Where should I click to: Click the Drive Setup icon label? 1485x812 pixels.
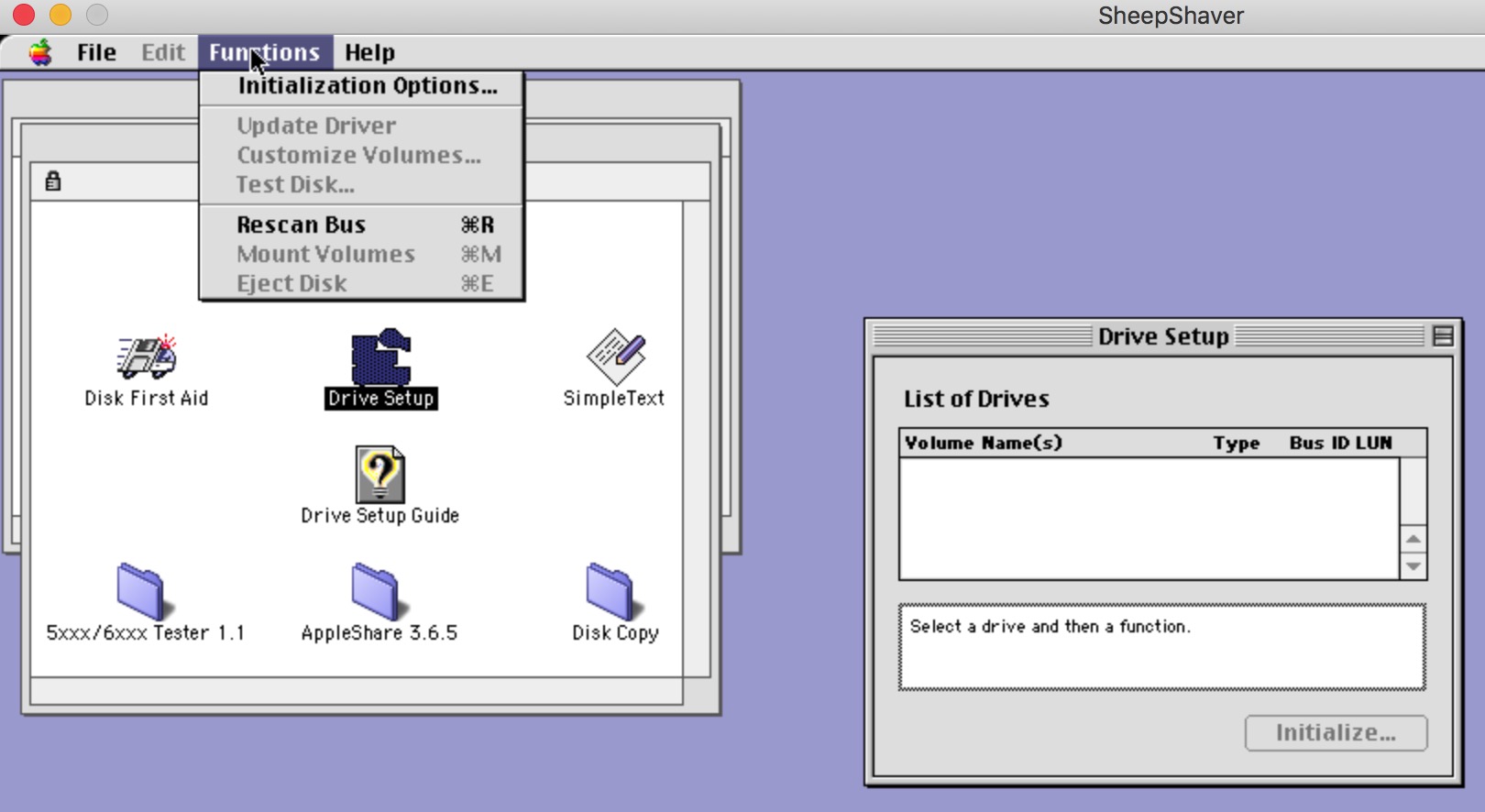(380, 399)
